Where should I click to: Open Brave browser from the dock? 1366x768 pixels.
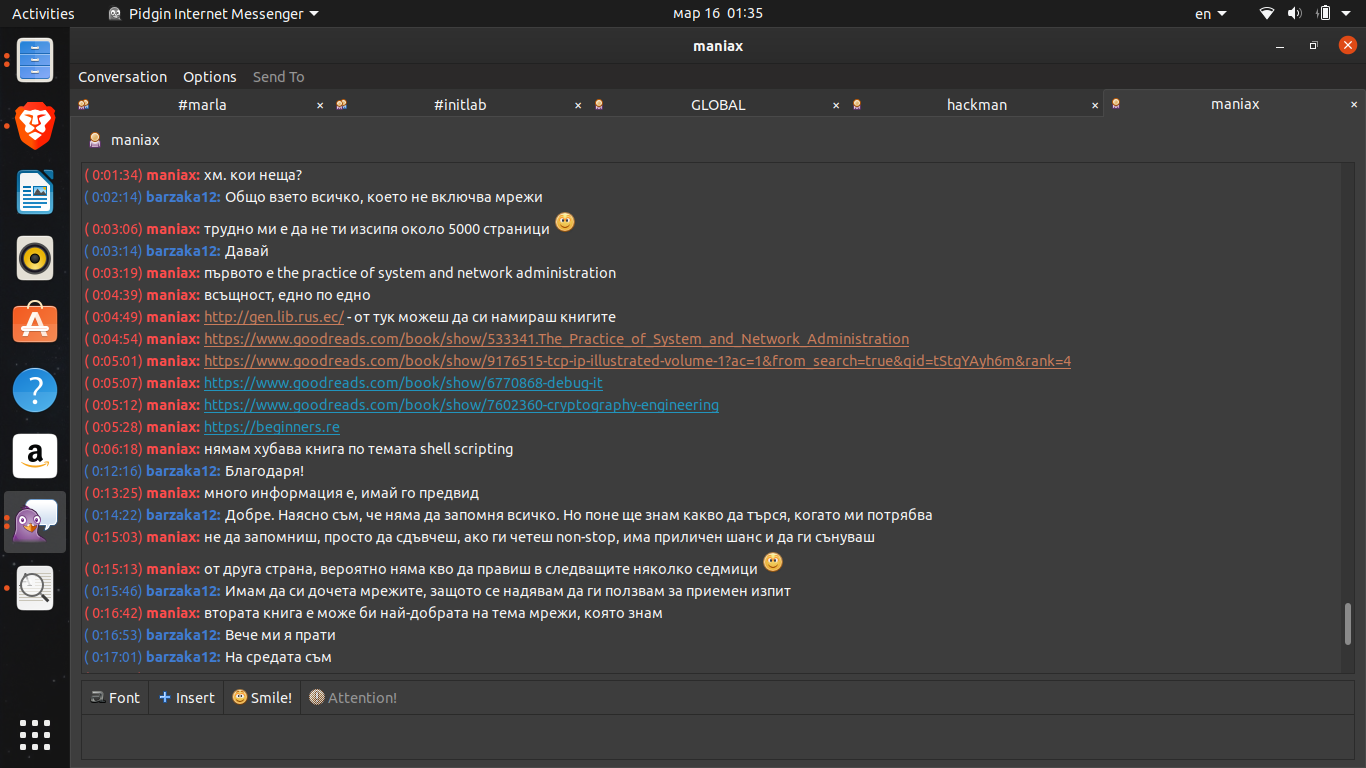[35, 126]
